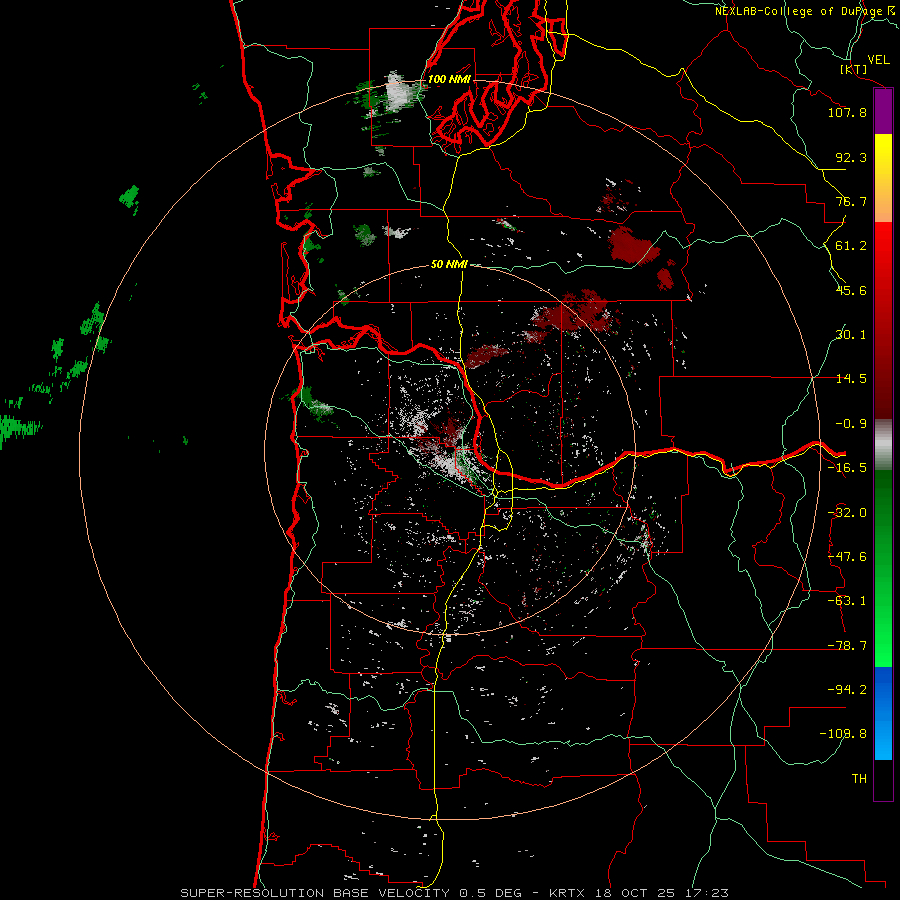Click the 100 NMI range ring label
The height and width of the screenshot is (900, 900).
(449, 79)
